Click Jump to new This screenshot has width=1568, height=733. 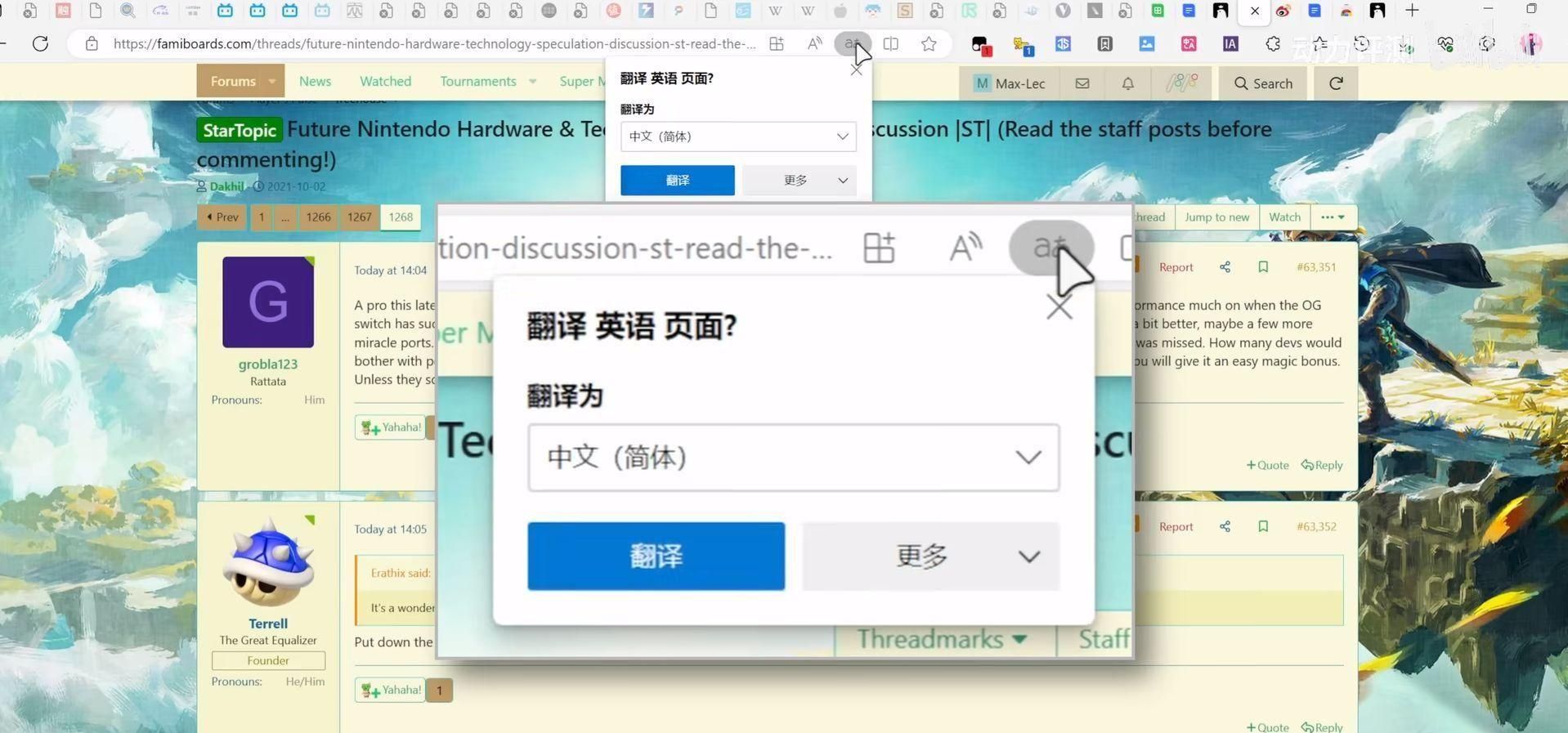[1216, 217]
